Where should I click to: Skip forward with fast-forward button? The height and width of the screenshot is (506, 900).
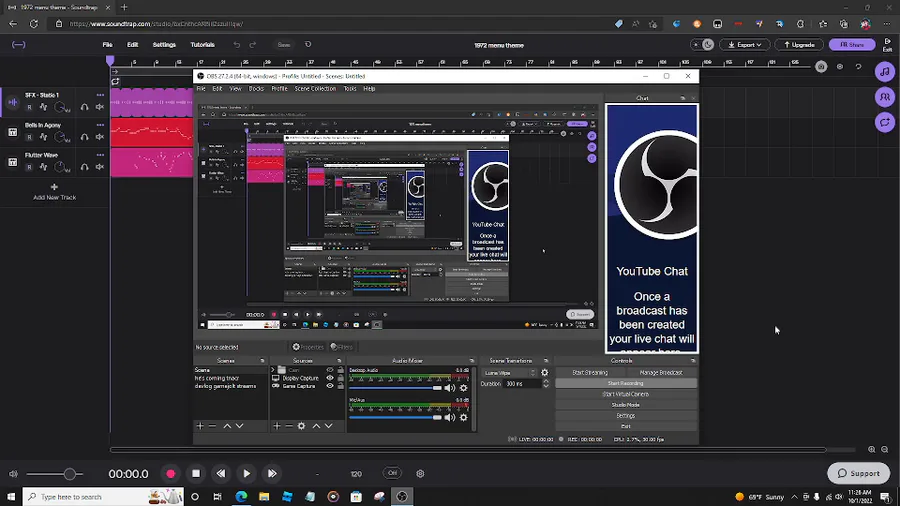click(272, 474)
